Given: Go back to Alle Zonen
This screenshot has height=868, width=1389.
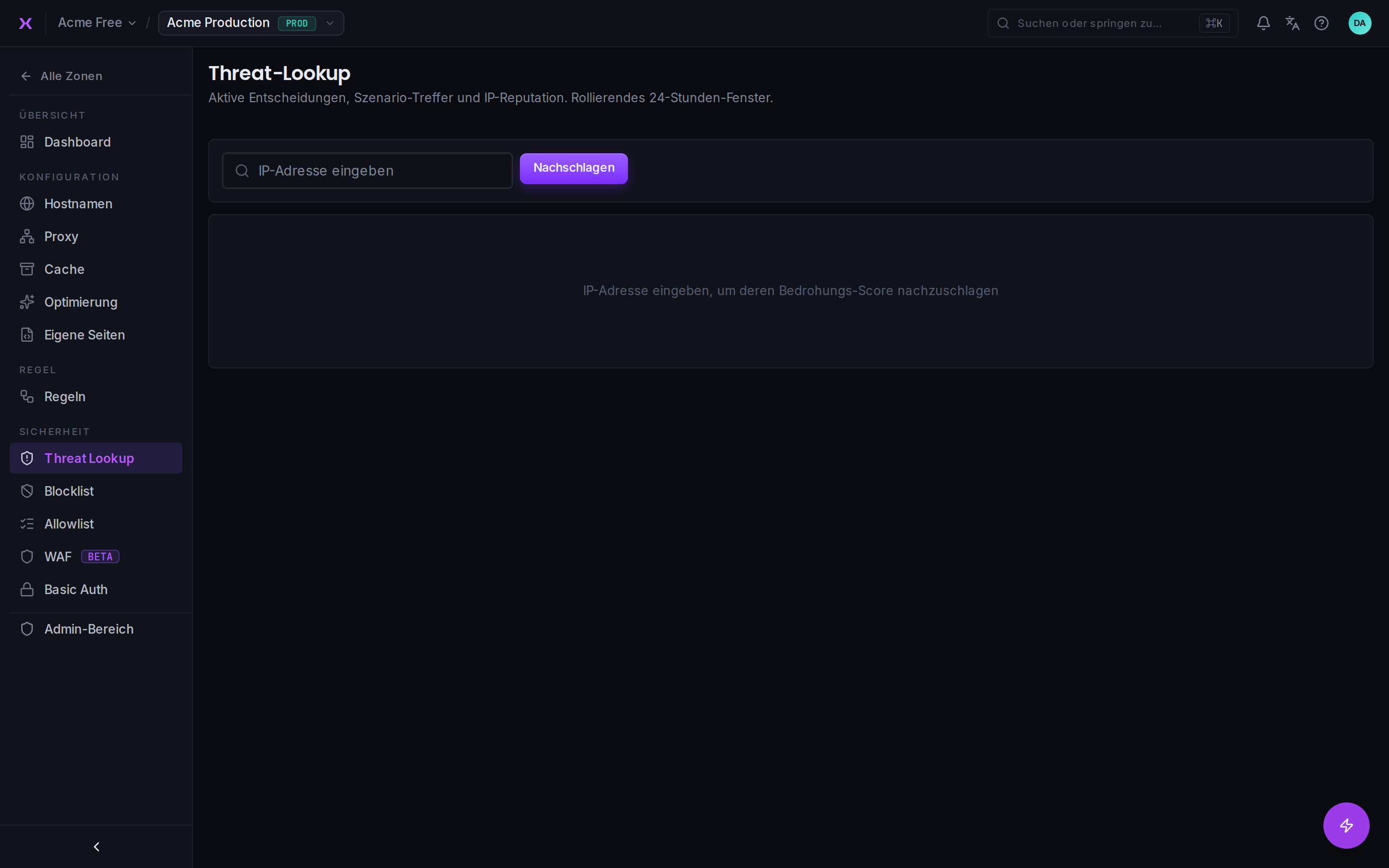Looking at the screenshot, I should pos(61,76).
